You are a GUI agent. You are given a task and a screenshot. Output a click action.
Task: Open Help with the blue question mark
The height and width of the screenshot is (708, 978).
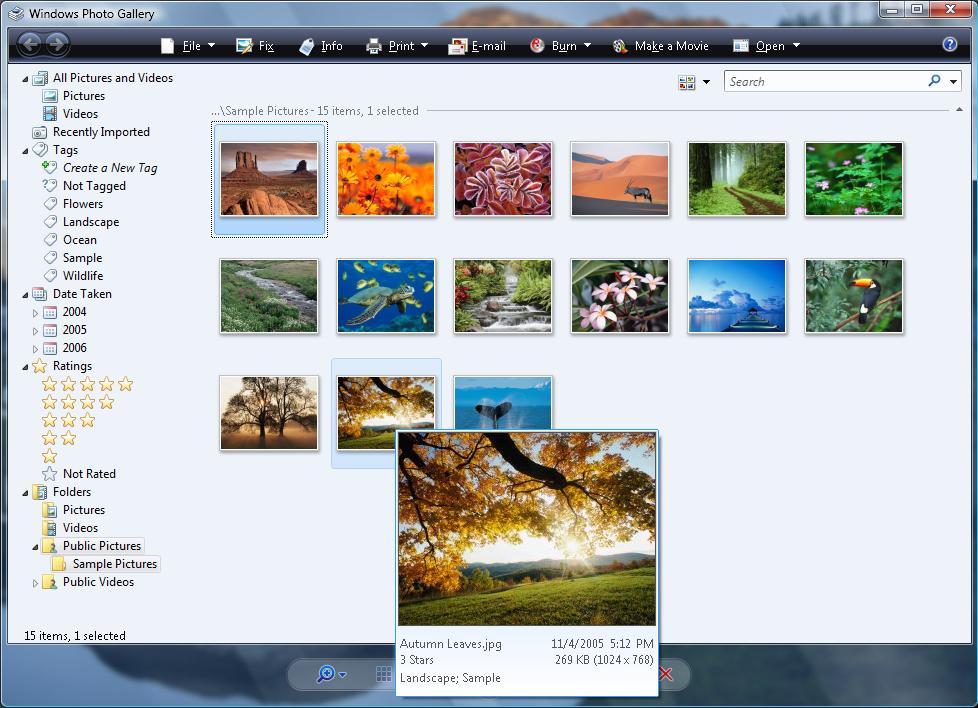tap(950, 45)
